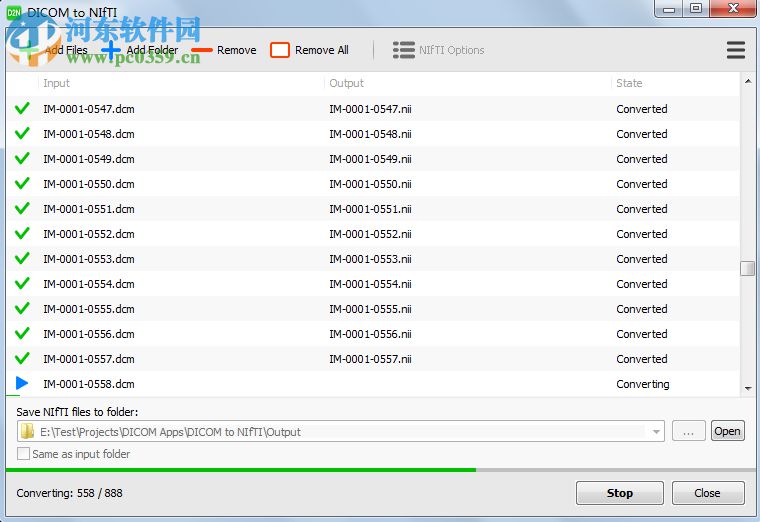
Task: Click the Remove toolbar label
Action: [237, 50]
